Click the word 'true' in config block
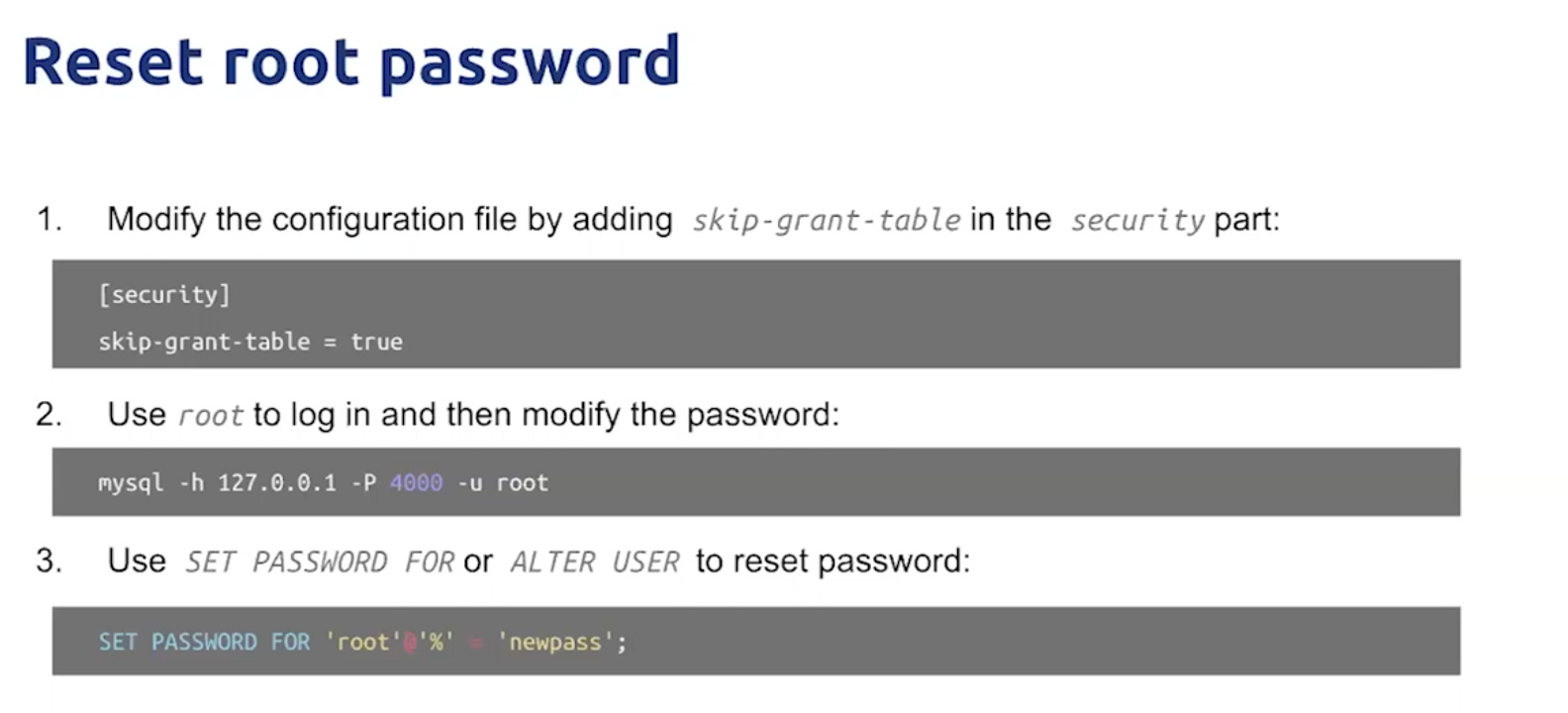The height and width of the screenshot is (713, 1568). pos(376,342)
